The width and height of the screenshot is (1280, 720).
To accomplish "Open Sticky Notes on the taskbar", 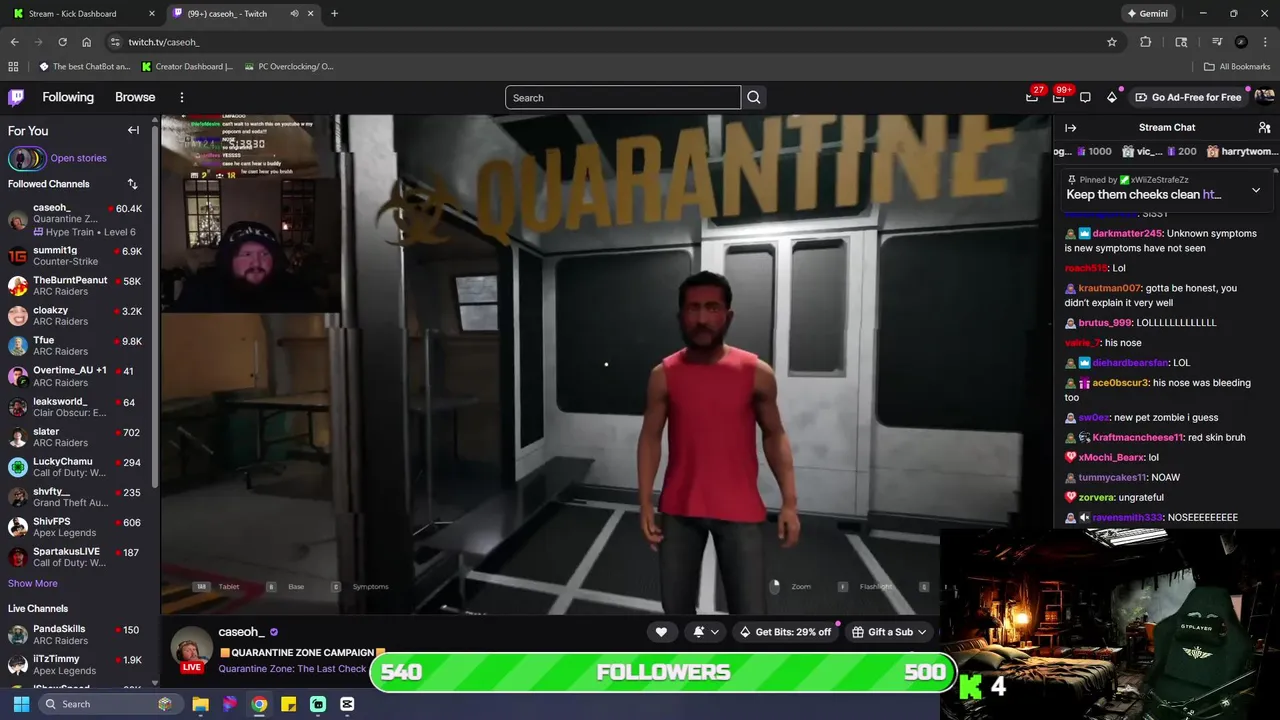I will (x=288, y=704).
